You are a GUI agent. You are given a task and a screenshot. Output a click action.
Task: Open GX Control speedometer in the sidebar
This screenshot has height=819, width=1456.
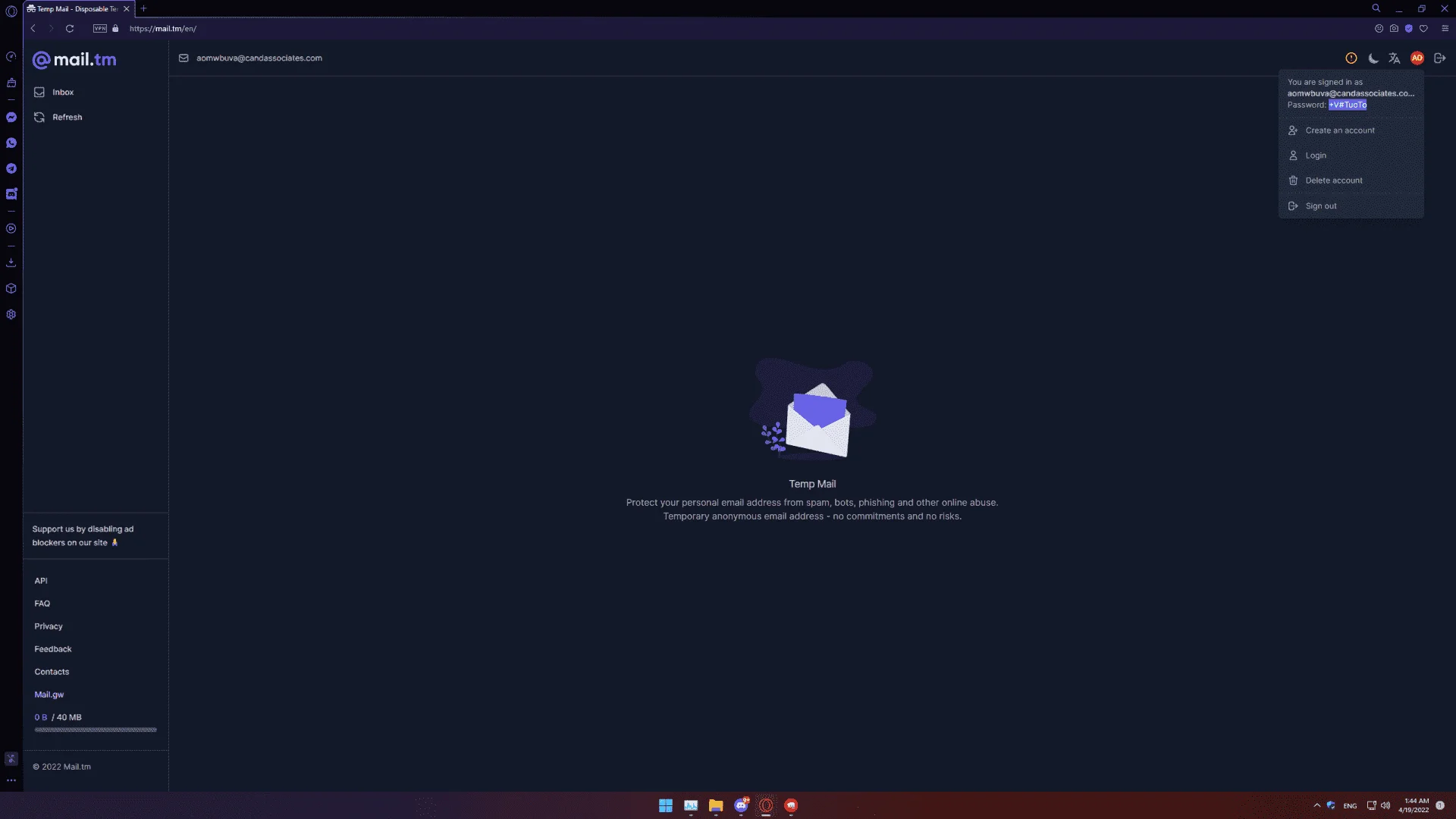11,57
